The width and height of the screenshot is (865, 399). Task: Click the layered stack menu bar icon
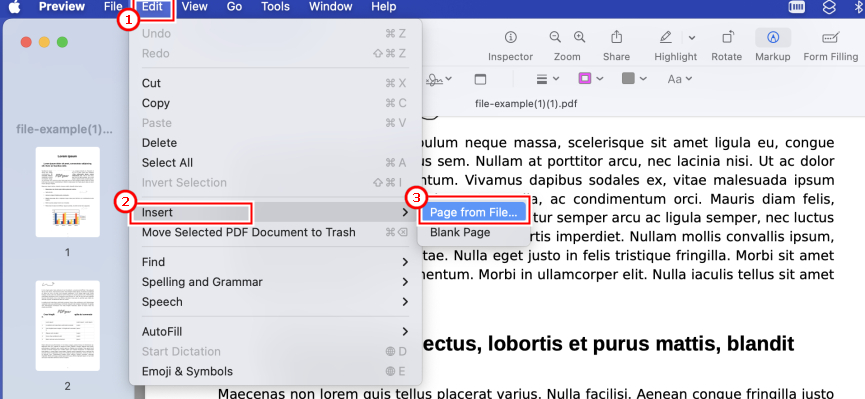(829, 7)
